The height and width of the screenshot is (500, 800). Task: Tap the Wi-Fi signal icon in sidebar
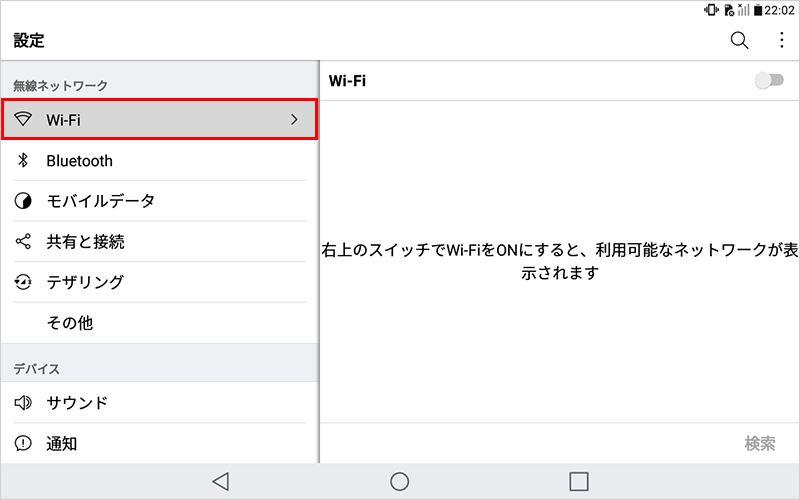click(23, 119)
